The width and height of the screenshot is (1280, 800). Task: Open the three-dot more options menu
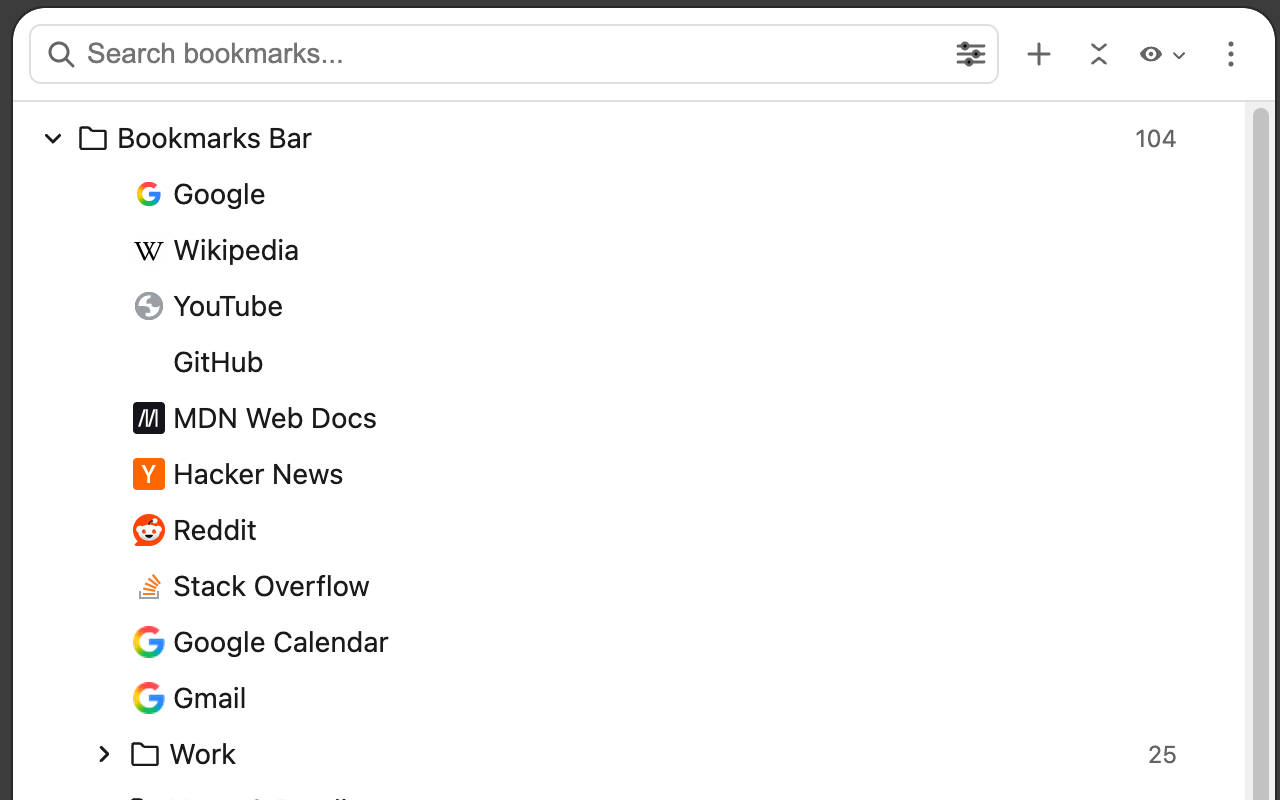[x=1230, y=54]
